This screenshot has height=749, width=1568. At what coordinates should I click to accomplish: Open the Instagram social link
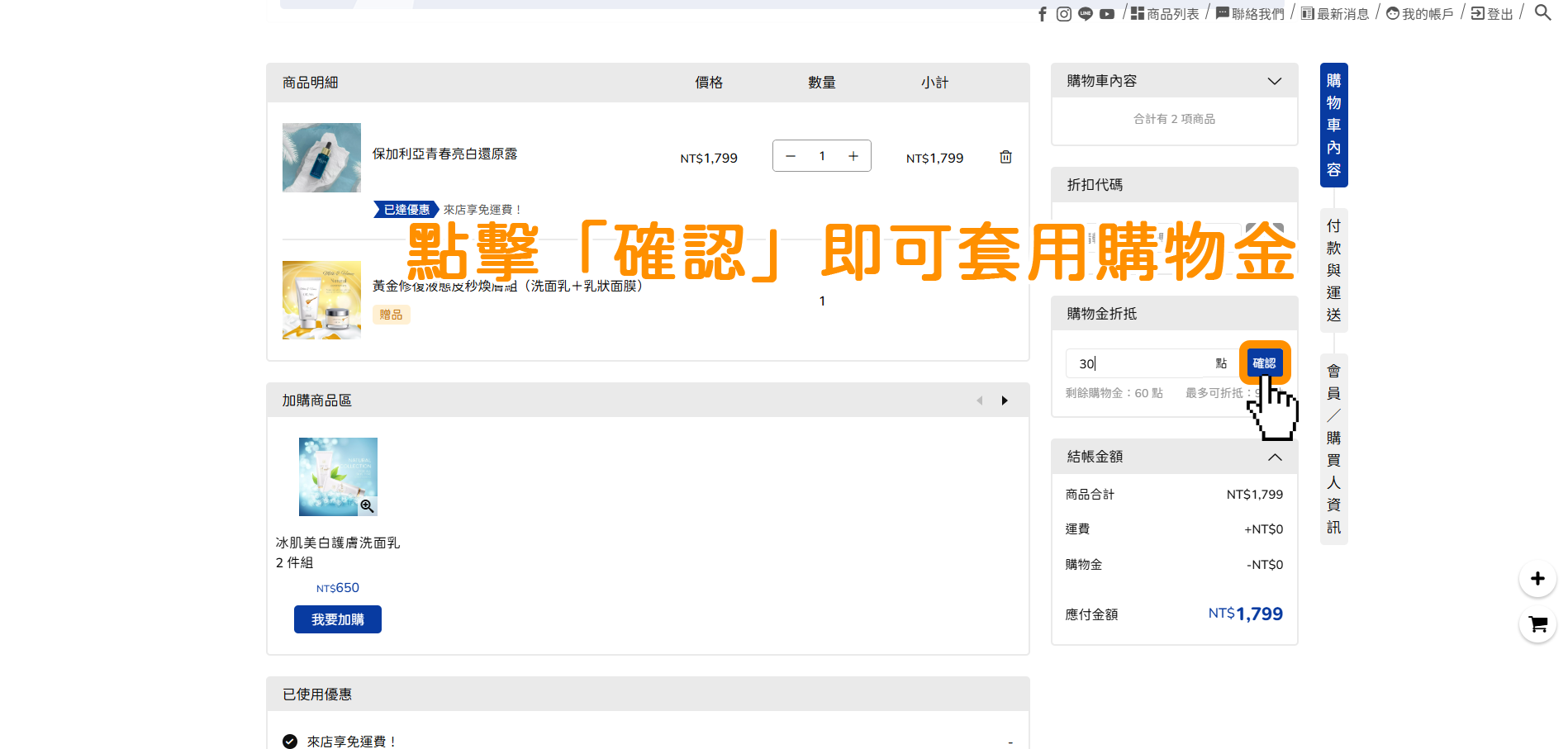click(x=1064, y=14)
